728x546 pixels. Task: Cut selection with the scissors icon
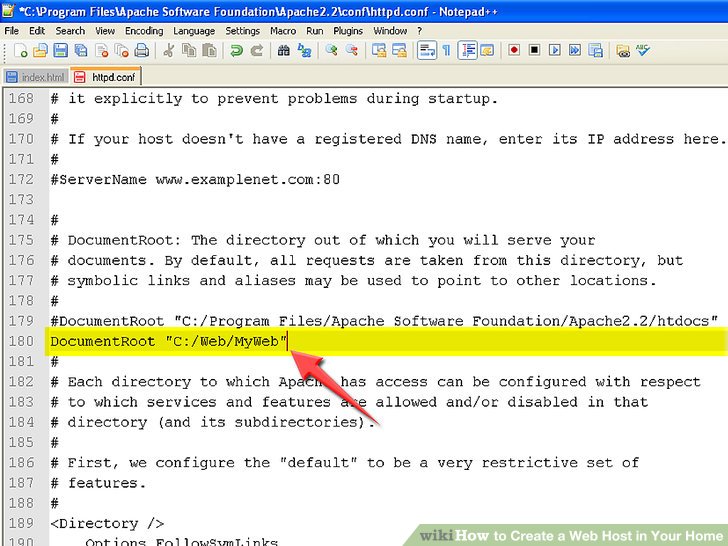[168, 50]
